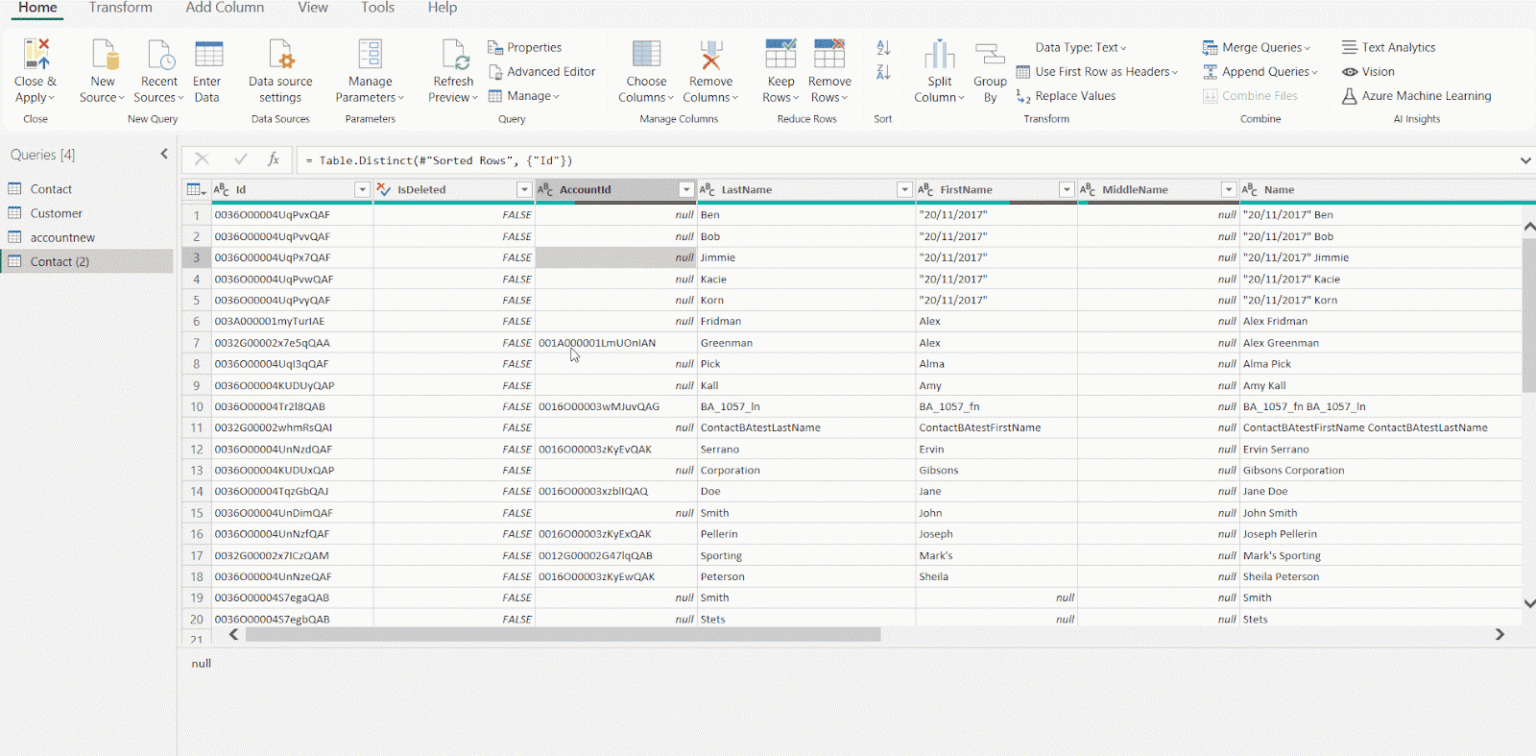1536x756 pixels.
Task: Select the Contact (2) query
Action: (x=87, y=261)
